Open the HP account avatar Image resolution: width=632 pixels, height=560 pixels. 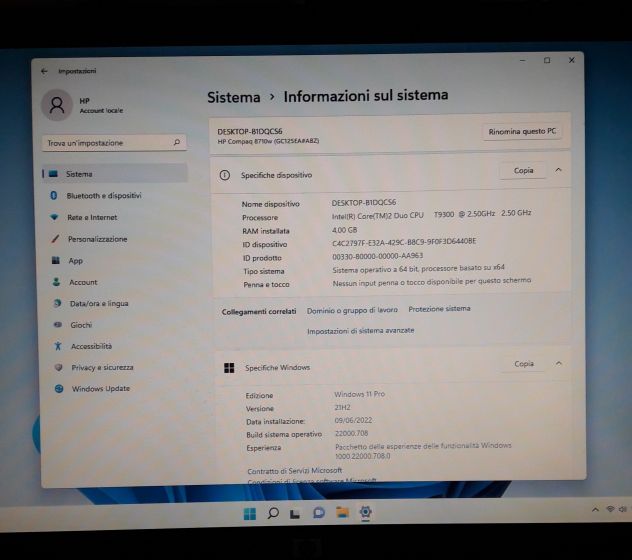coord(57,105)
